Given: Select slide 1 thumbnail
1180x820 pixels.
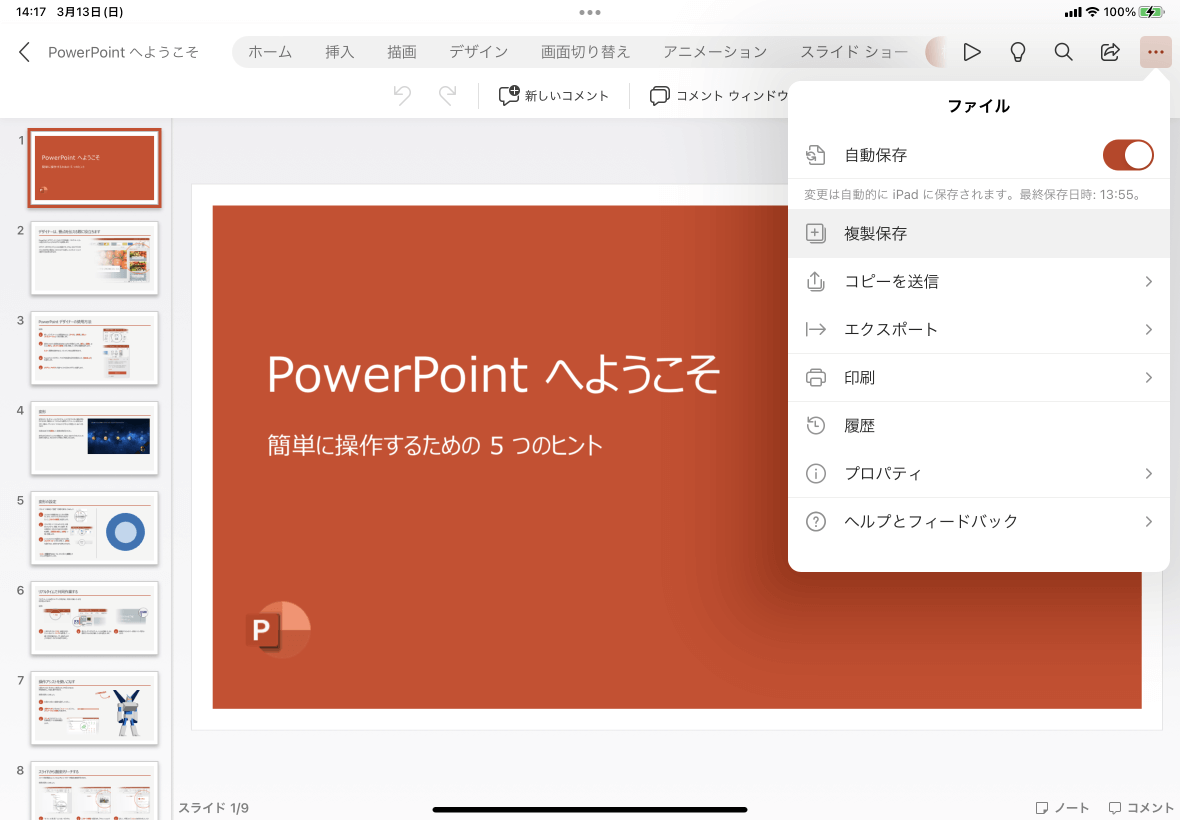Looking at the screenshot, I should tap(94, 168).
